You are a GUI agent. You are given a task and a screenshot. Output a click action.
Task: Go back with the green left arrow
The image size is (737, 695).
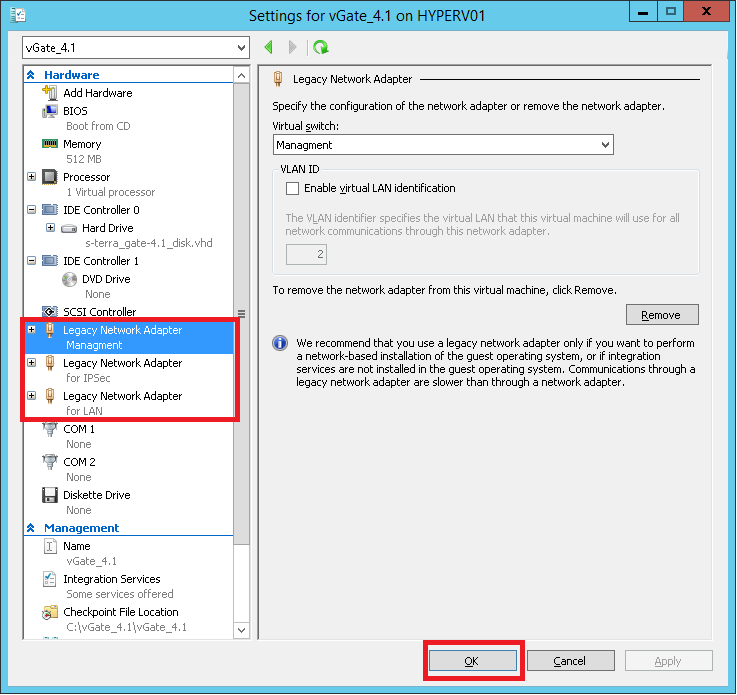click(269, 47)
